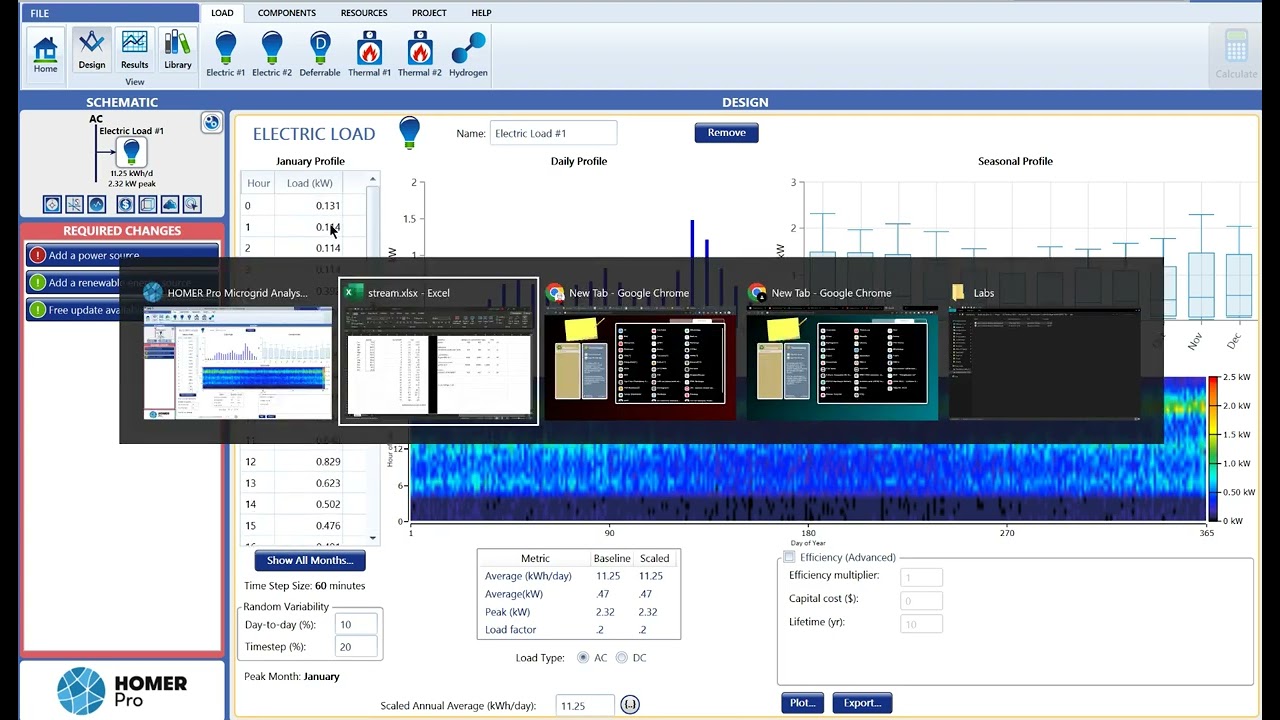Click Free update available notice
Viewport: 1280px width, 720px height.
coord(122,310)
